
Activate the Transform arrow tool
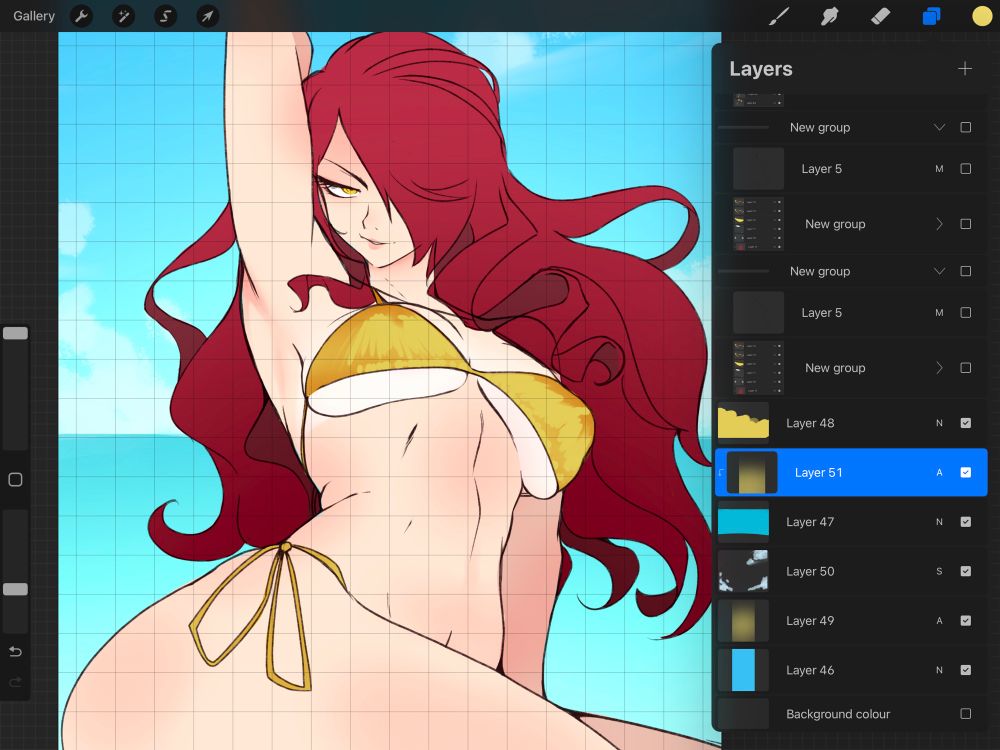(x=207, y=16)
